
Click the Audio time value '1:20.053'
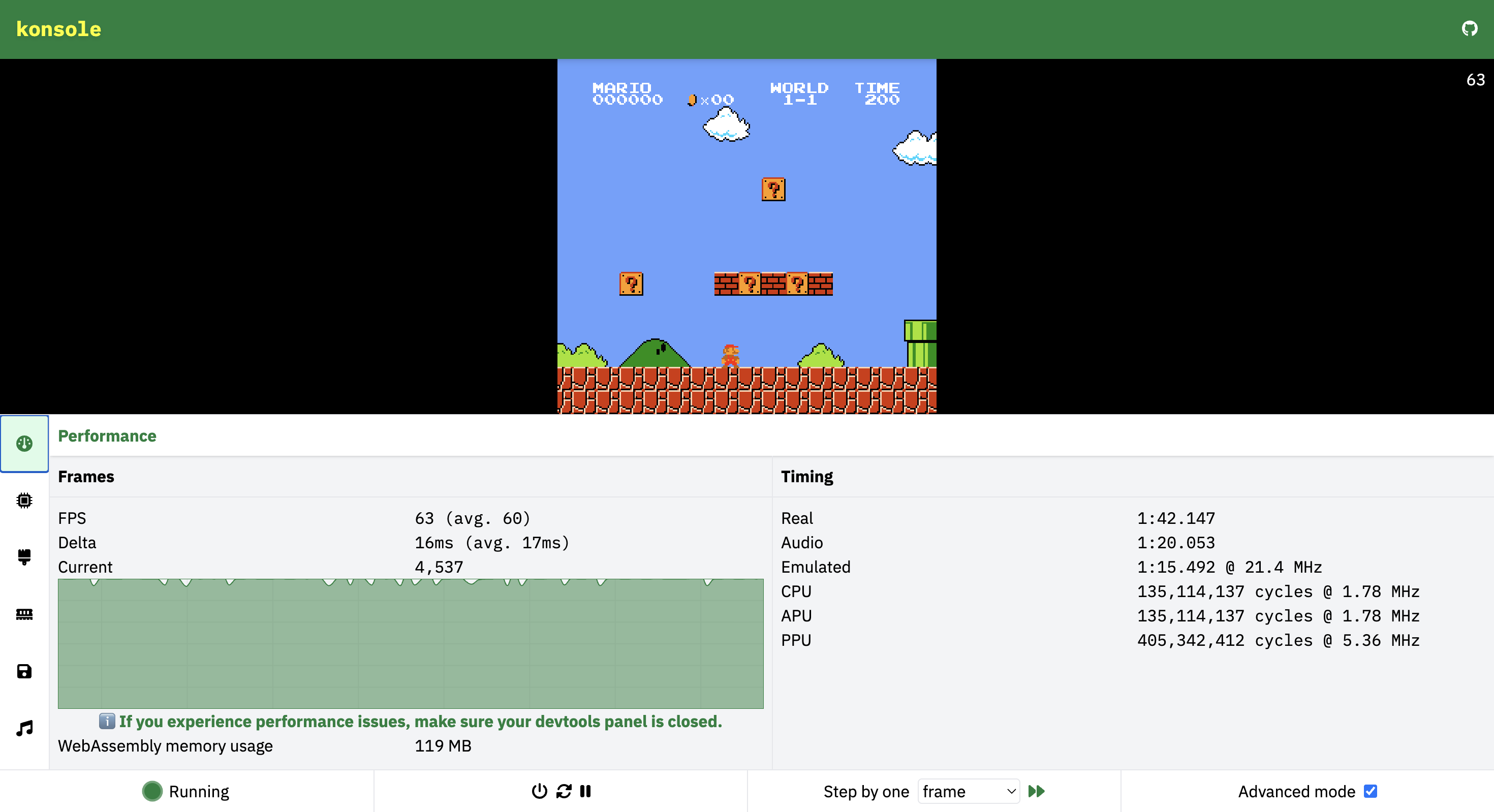coord(1176,542)
